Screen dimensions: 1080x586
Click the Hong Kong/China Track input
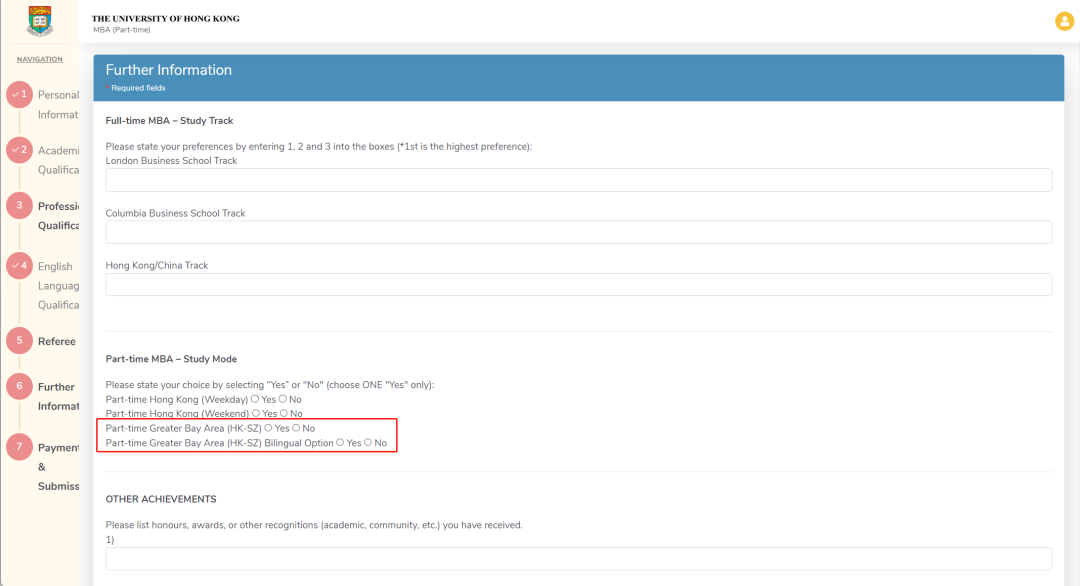(x=579, y=284)
